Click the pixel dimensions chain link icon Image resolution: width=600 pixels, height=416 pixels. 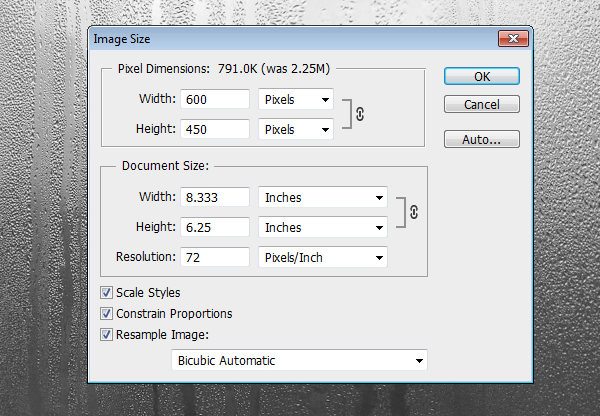360,114
